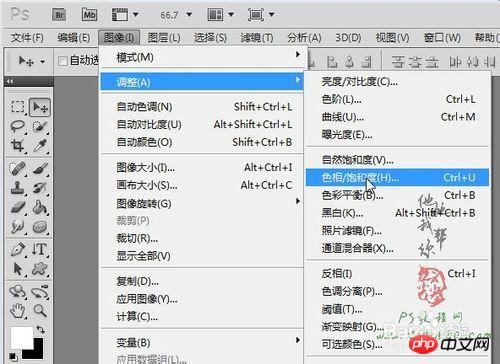Select the Zoom magnifier tool
The width and height of the screenshot is (500, 364).
point(40,311)
